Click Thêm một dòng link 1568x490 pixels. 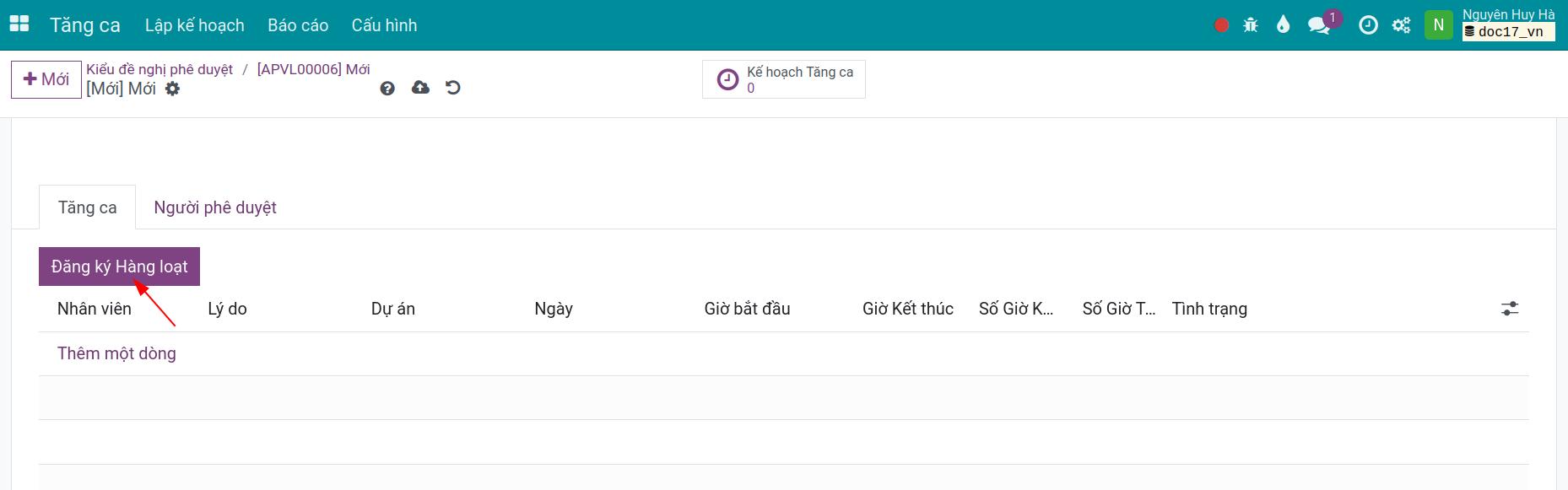pos(116,353)
